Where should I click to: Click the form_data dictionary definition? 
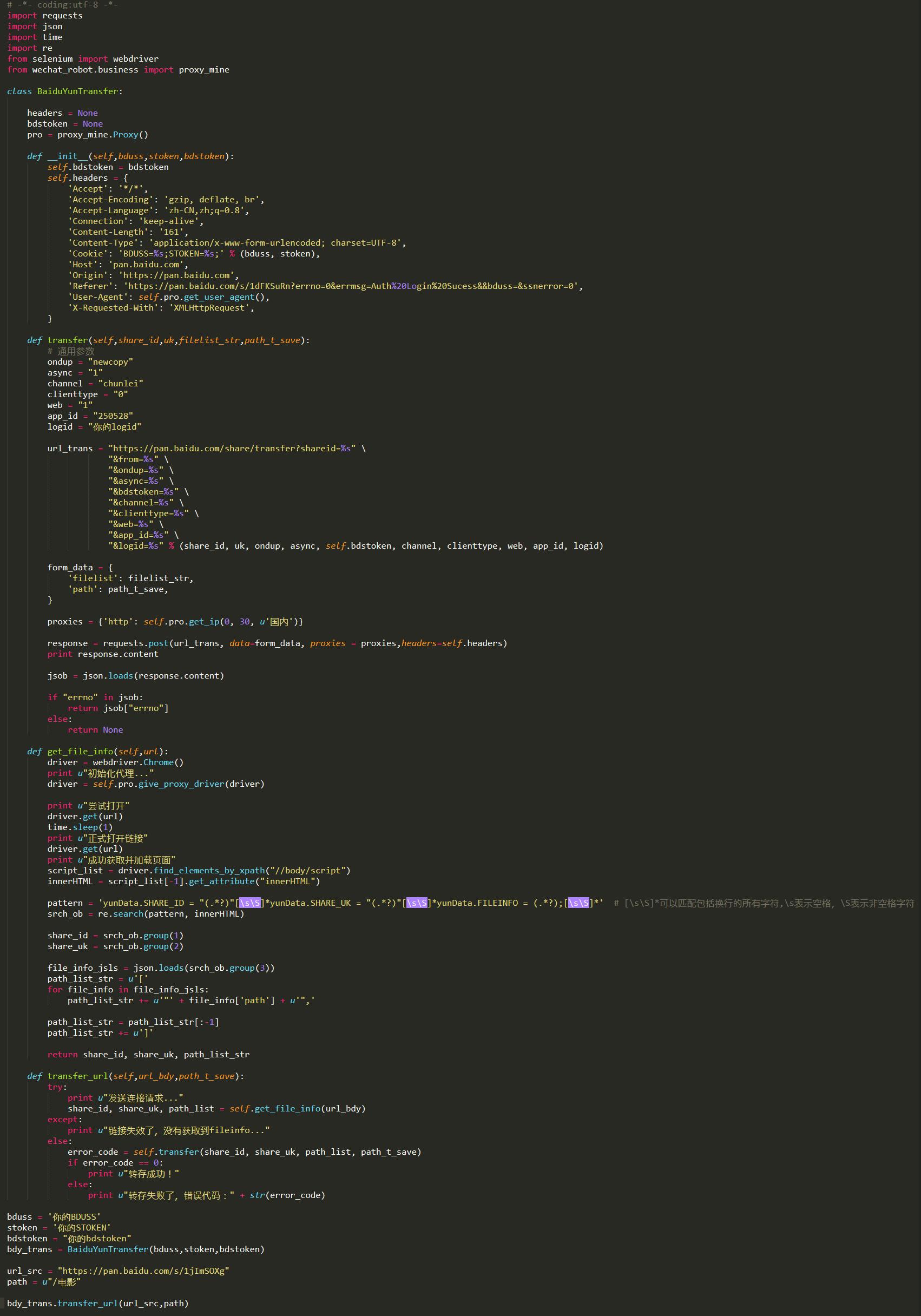[x=70, y=567]
